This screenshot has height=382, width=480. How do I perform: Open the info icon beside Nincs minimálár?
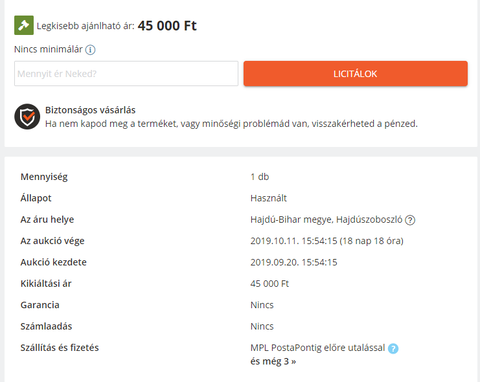click(x=90, y=50)
